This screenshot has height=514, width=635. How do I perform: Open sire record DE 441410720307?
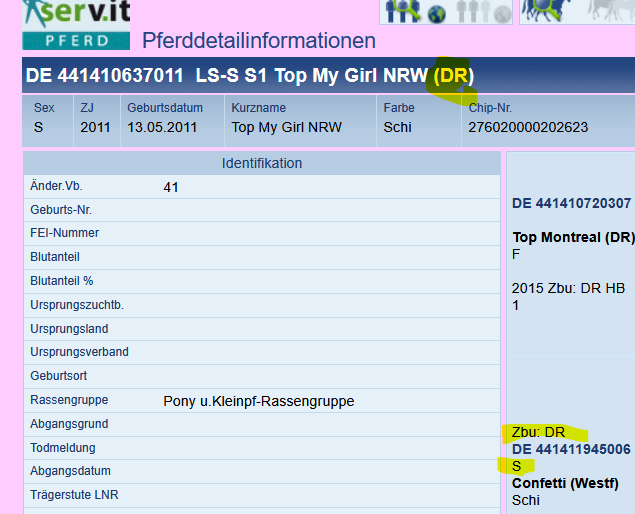571,203
